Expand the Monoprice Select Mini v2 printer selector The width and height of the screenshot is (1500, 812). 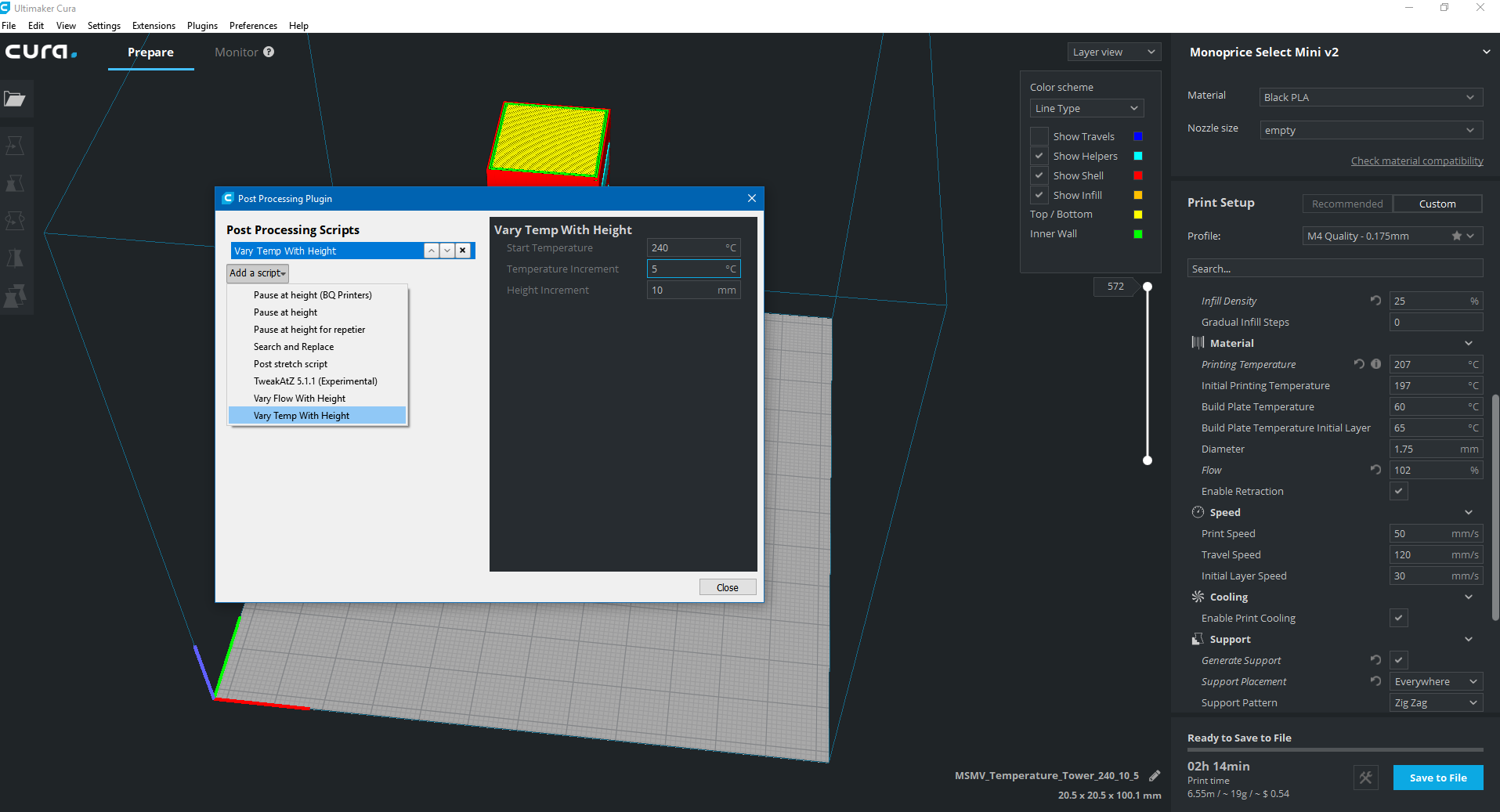1486,52
